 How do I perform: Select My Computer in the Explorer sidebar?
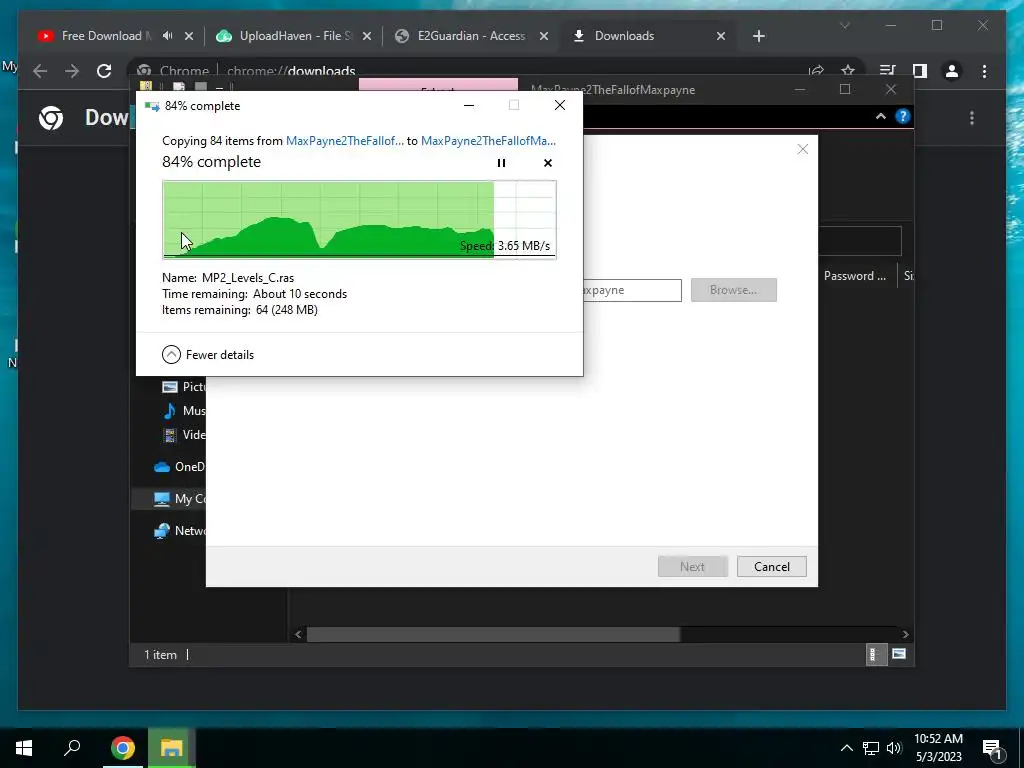pos(179,499)
